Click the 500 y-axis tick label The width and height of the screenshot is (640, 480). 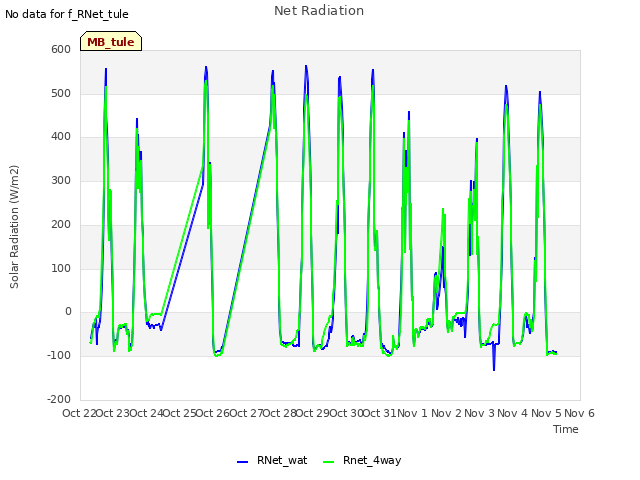[61, 93]
